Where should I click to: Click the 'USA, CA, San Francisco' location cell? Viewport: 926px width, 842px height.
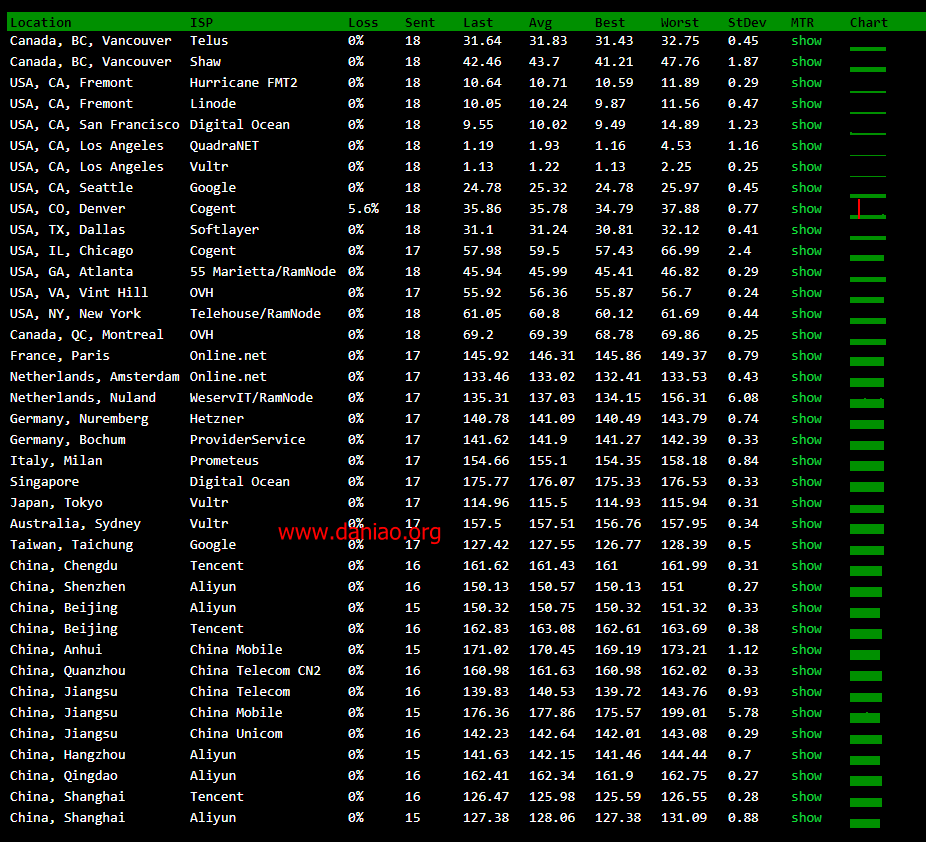[x=94, y=125]
